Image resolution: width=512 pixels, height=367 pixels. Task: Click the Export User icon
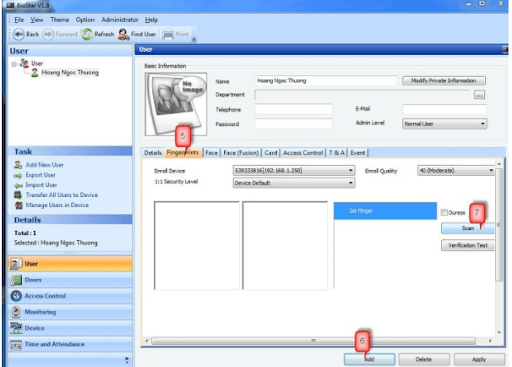tap(18, 175)
